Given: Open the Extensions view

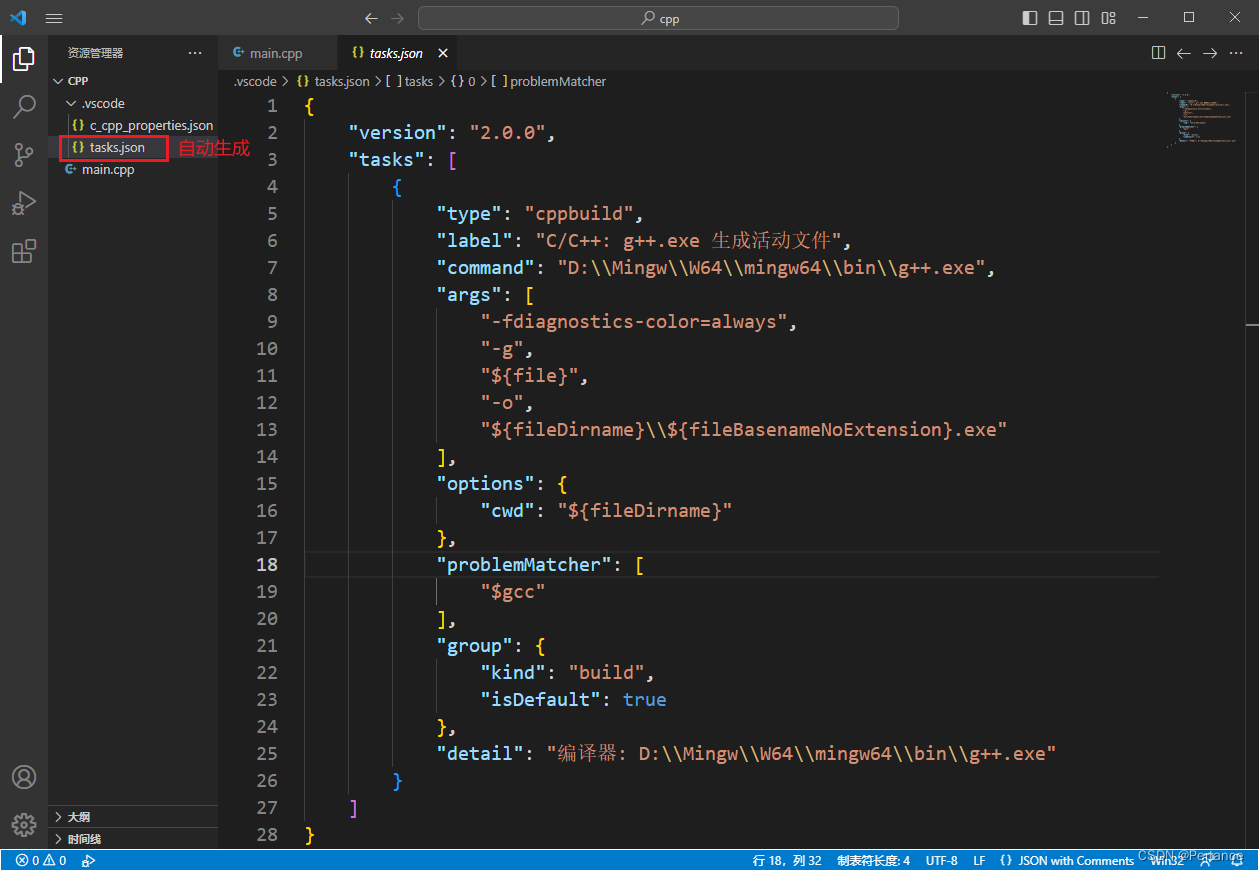Looking at the screenshot, I should pyautogui.click(x=24, y=251).
